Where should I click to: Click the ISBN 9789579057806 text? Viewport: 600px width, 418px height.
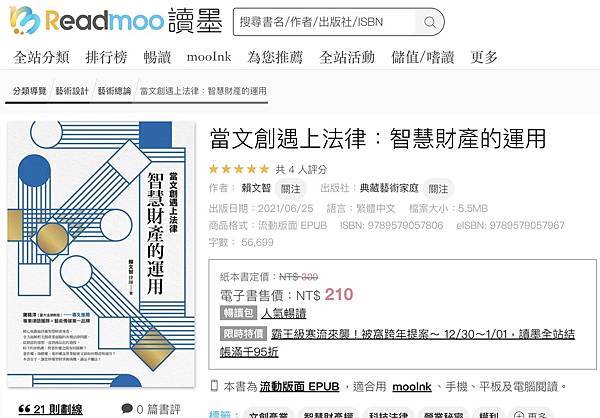391,225
